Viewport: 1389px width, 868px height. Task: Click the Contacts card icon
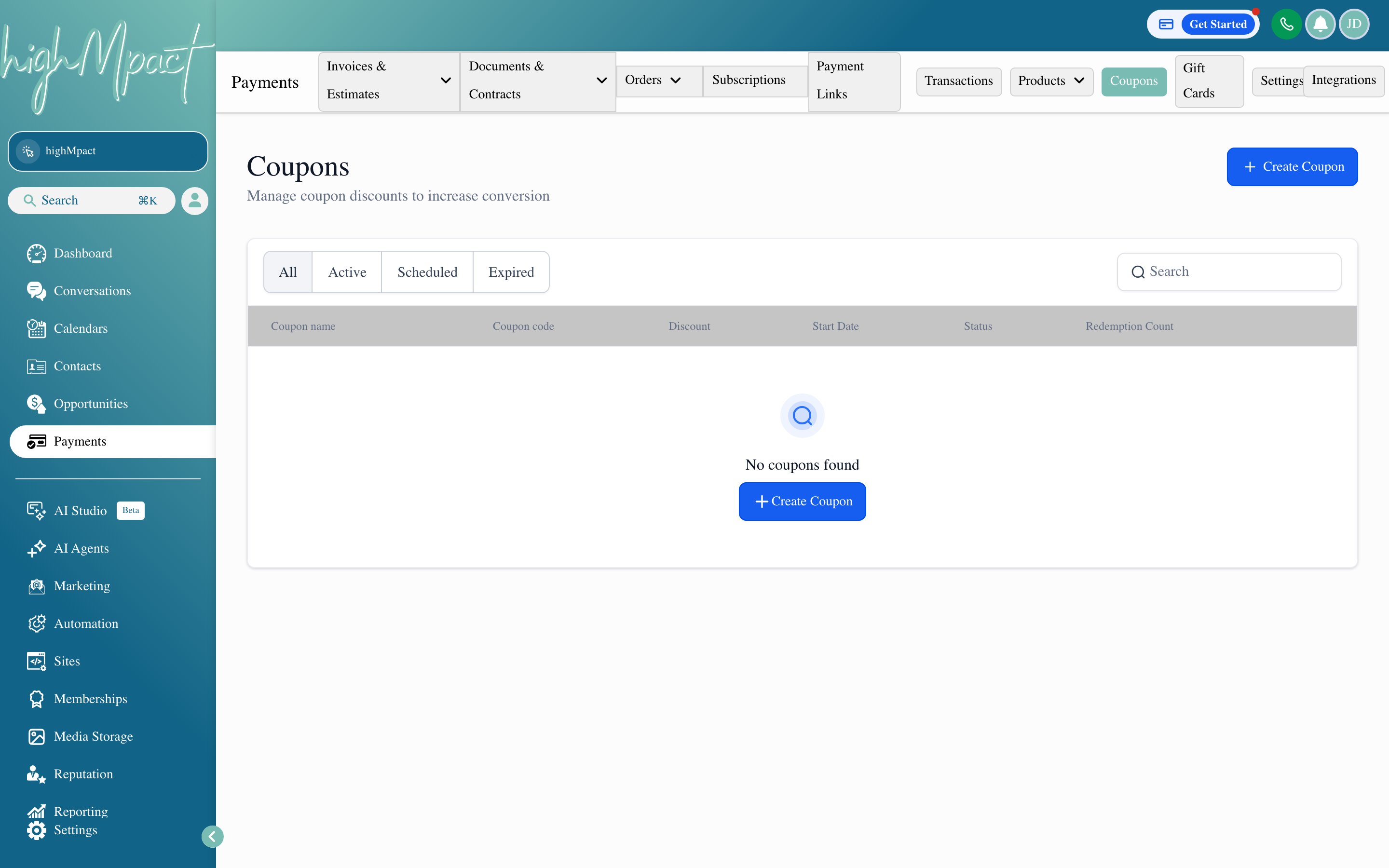(x=36, y=366)
